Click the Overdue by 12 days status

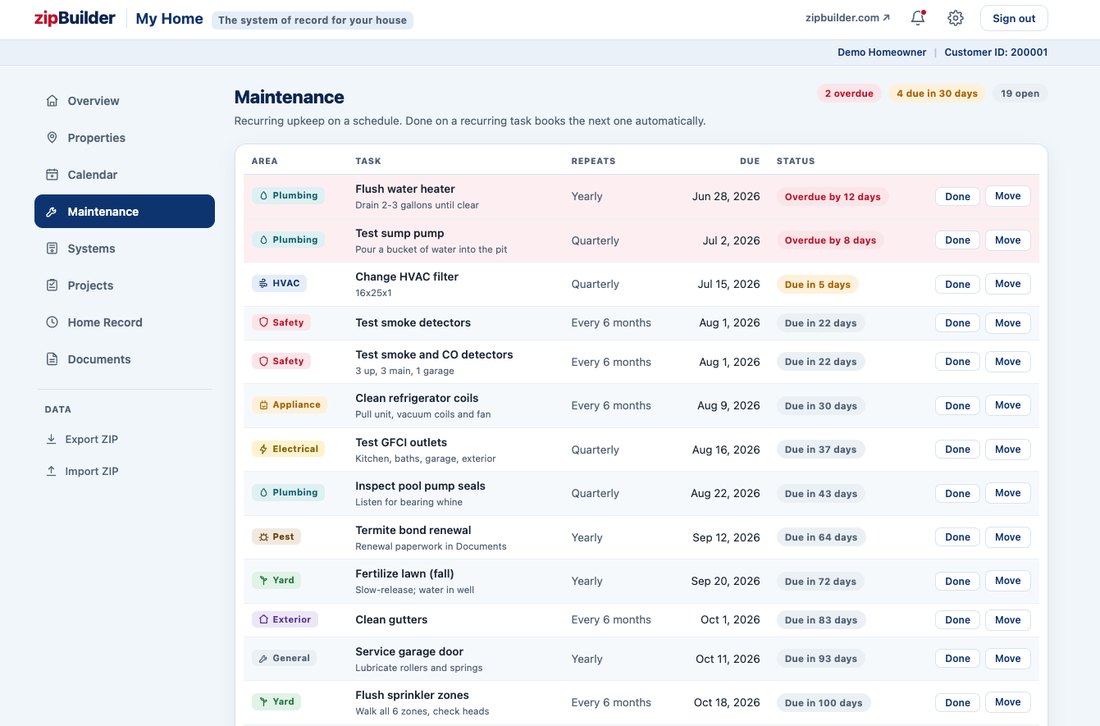click(832, 196)
